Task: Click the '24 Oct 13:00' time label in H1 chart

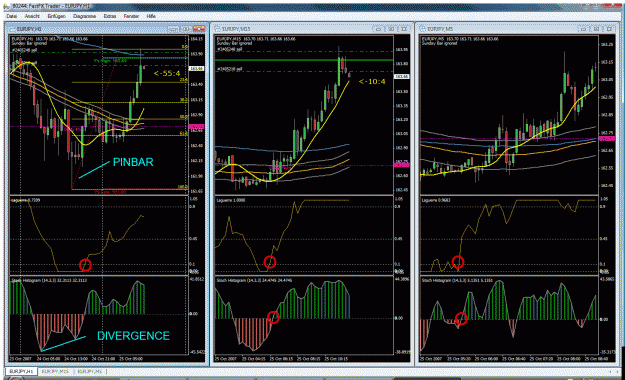Action: pos(76,358)
